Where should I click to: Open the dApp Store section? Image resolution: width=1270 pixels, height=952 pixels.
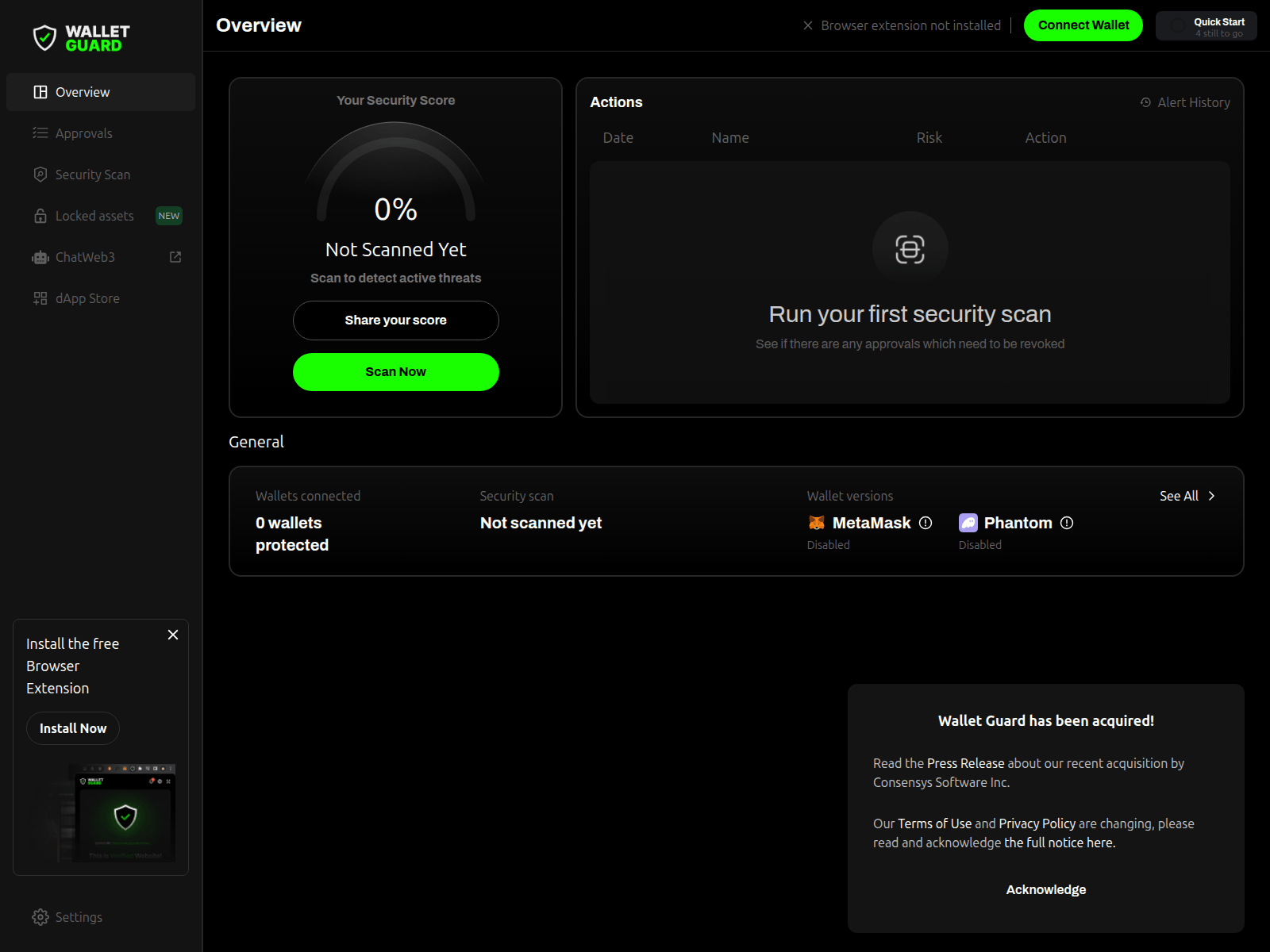pyautogui.click(x=87, y=297)
